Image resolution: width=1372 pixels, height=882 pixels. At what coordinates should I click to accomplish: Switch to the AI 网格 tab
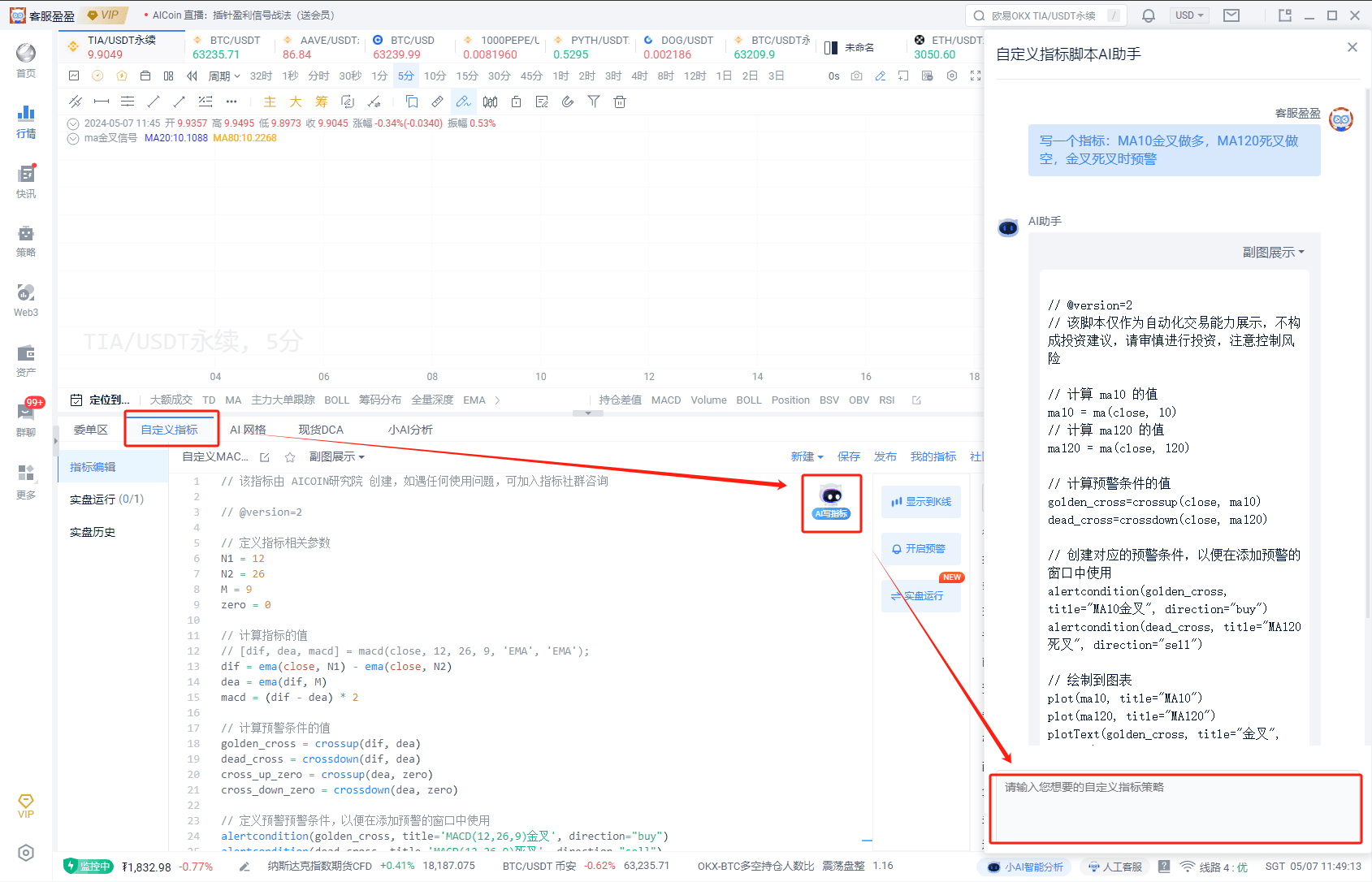[248, 430]
